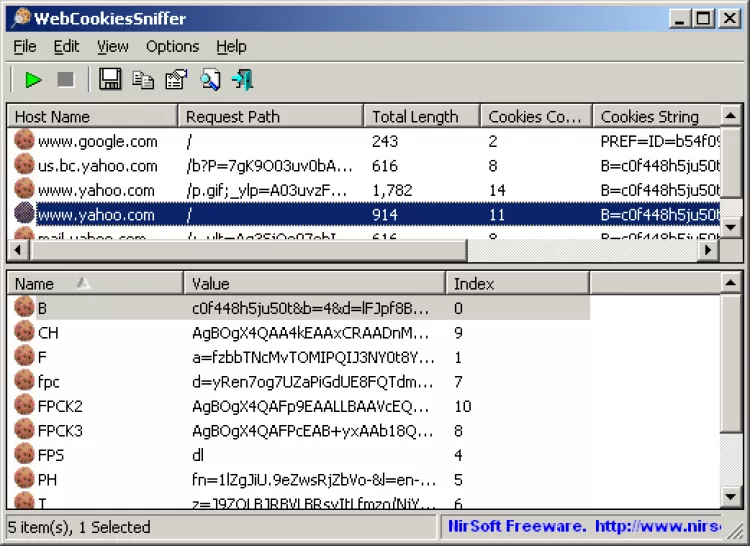The height and width of the screenshot is (546, 750).
Task: Click cookie icon of B cookie row
Action: click(x=24, y=307)
